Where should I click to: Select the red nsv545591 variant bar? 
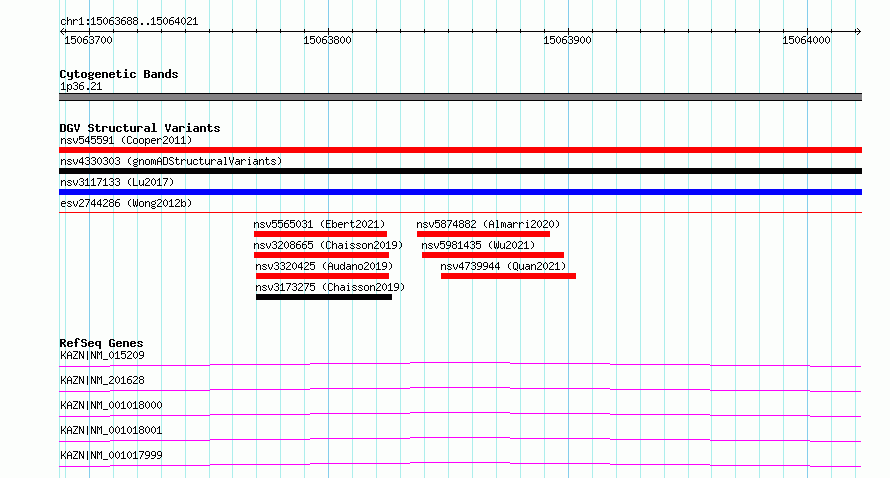pyautogui.click(x=460, y=150)
